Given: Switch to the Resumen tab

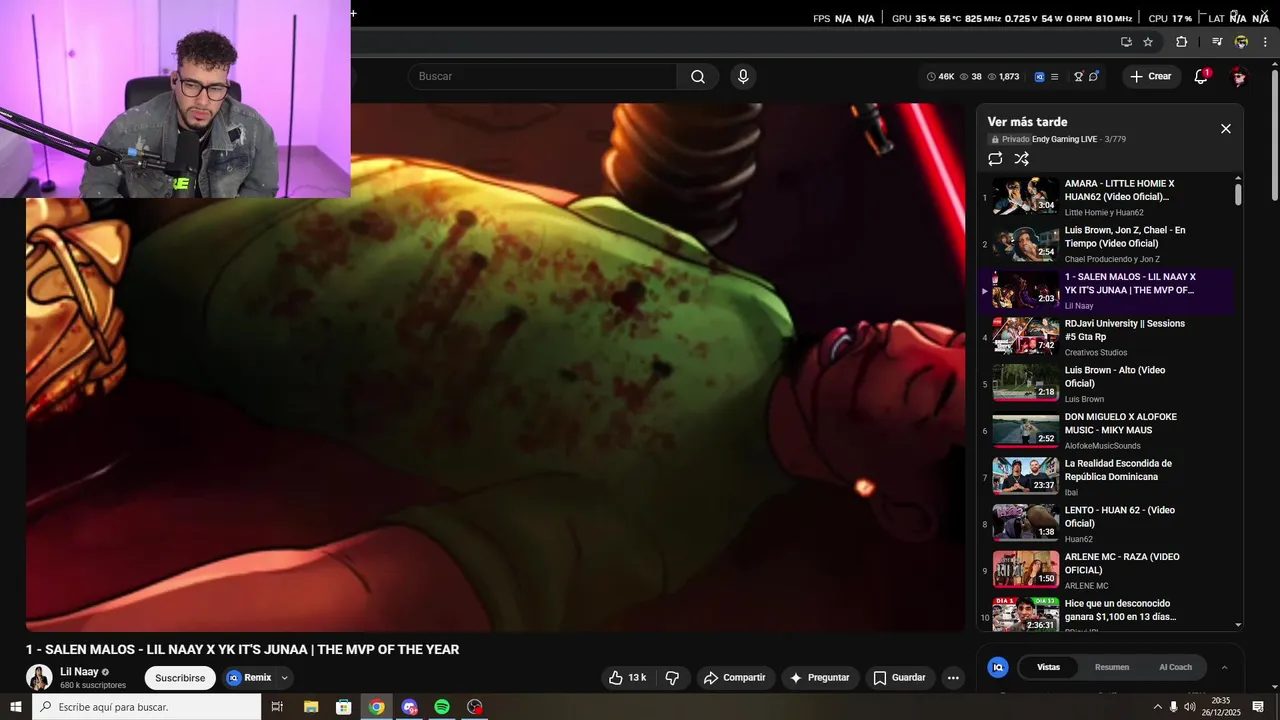Looking at the screenshot, I should click(x=1112, y=667).
